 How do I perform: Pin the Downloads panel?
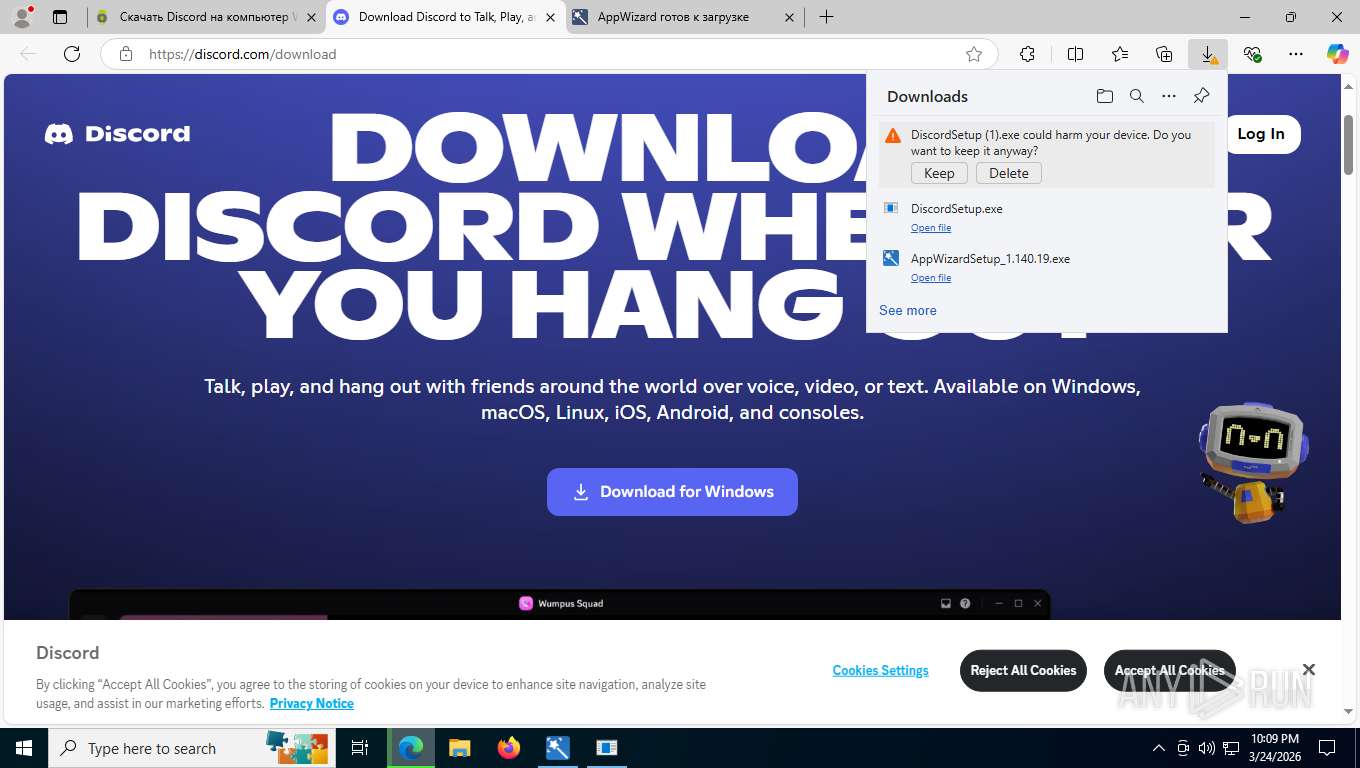pos(1201,96)
